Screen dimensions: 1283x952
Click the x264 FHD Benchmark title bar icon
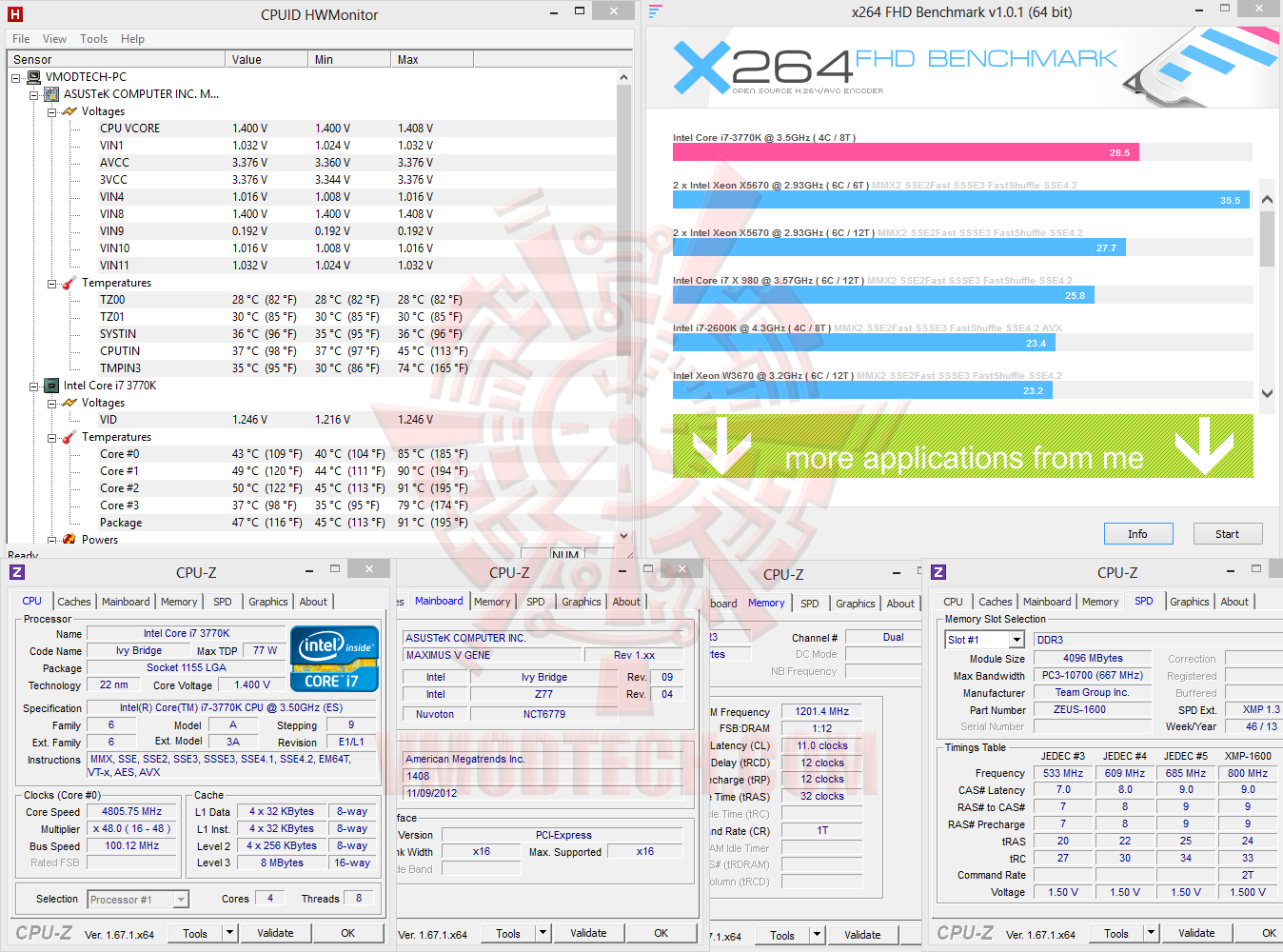click(655, 11)
